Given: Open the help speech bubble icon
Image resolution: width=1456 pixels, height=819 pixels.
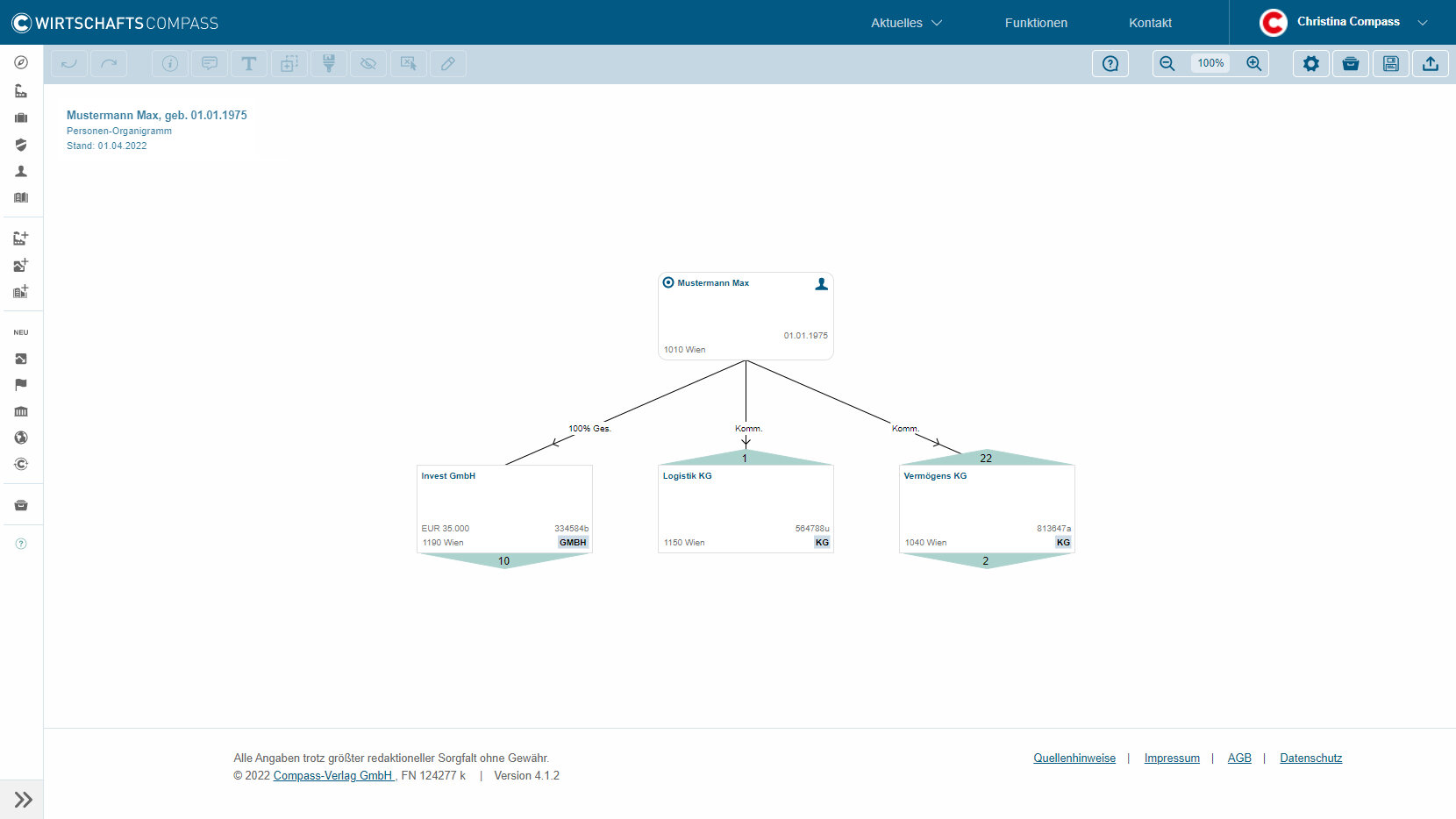Looking at the screenshot, I should 1110,63.
